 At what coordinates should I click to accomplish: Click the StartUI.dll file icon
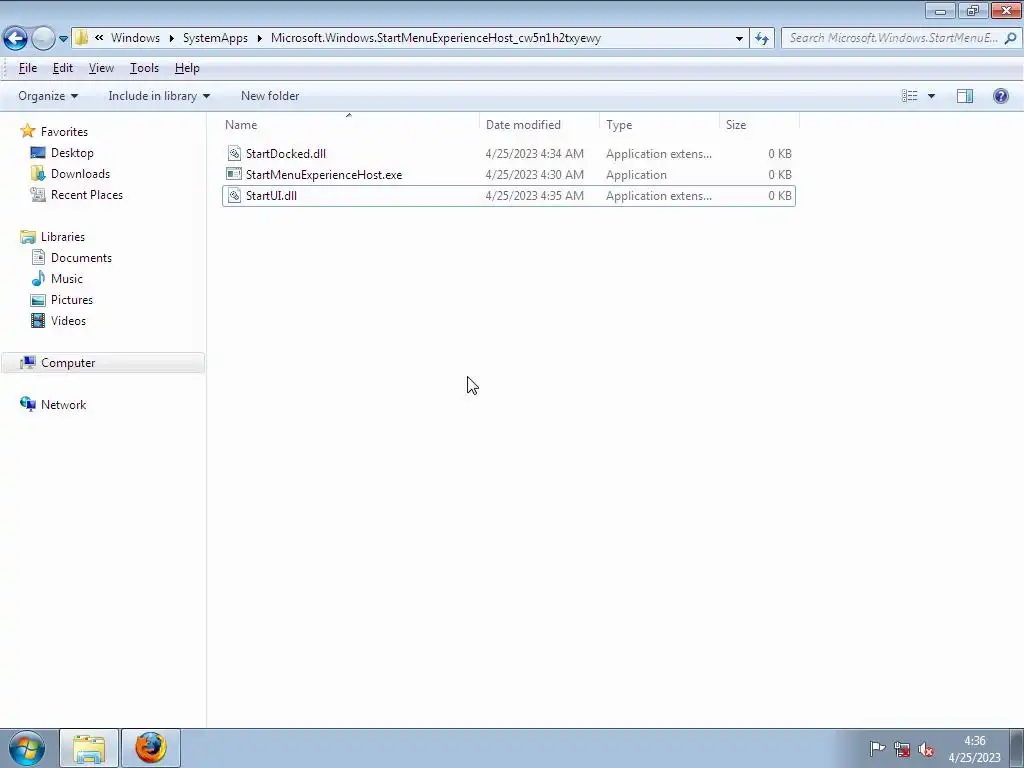234,195
